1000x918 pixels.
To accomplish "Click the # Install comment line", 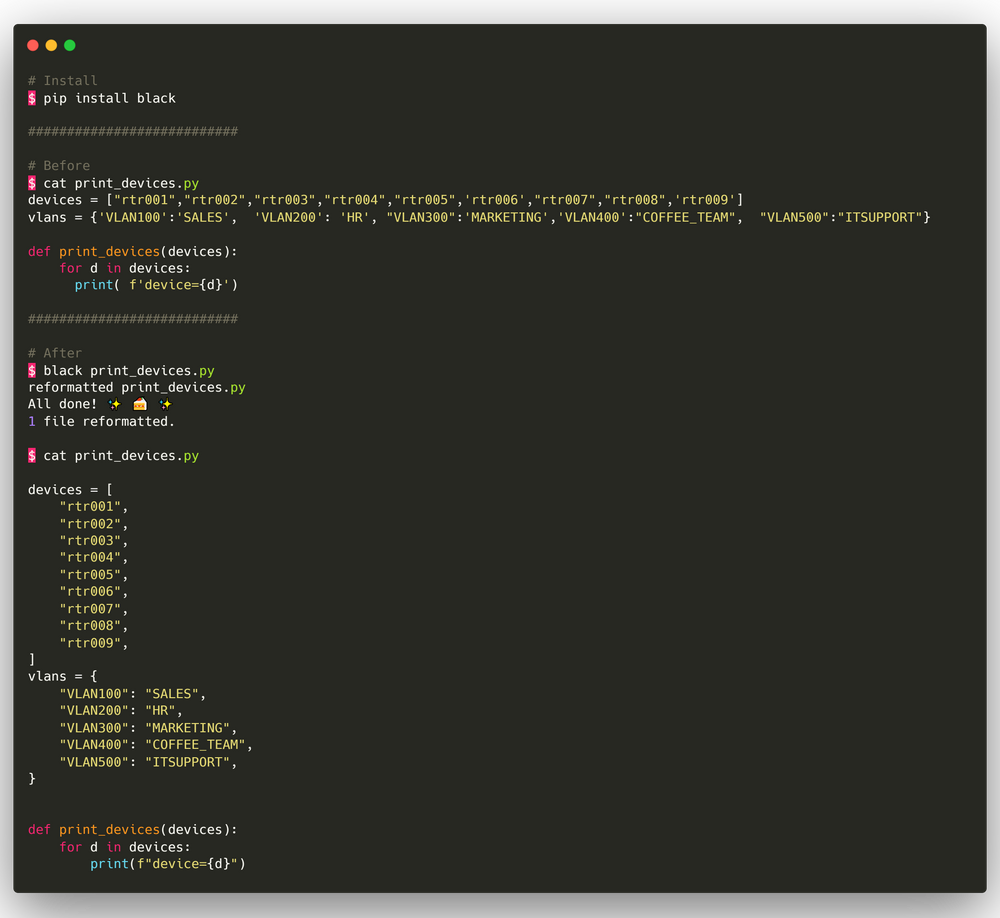I will (x=63, y=80).
